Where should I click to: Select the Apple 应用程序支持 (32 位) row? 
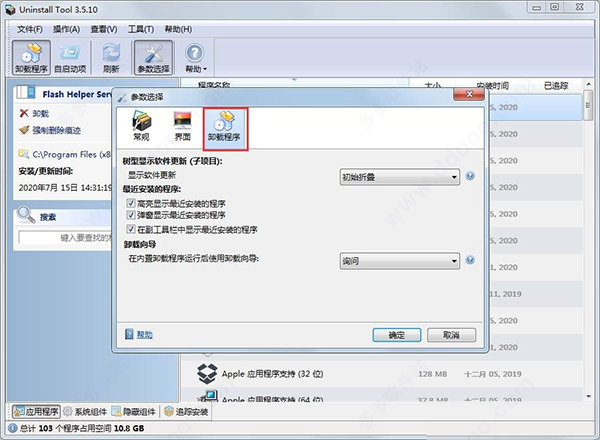coord(382,374)
